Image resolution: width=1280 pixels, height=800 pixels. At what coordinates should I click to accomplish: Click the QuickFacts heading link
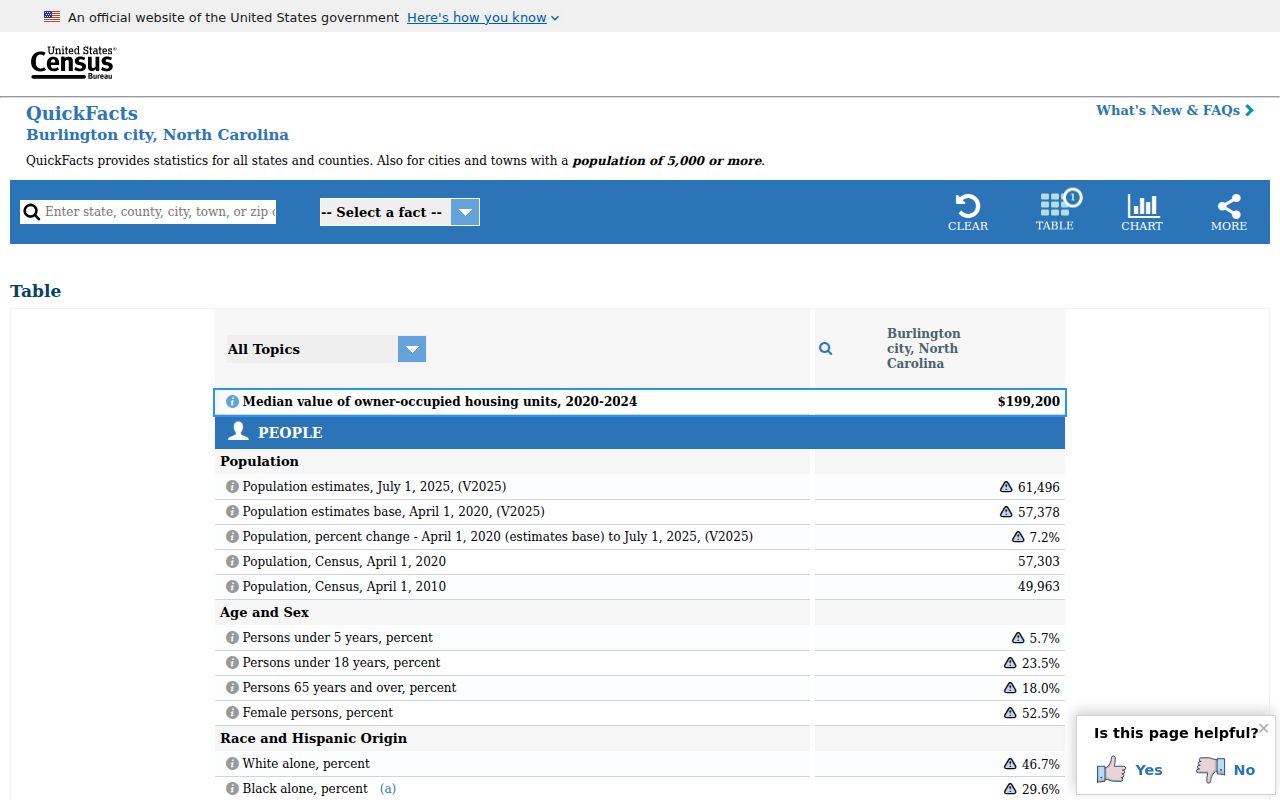[82, 113]
